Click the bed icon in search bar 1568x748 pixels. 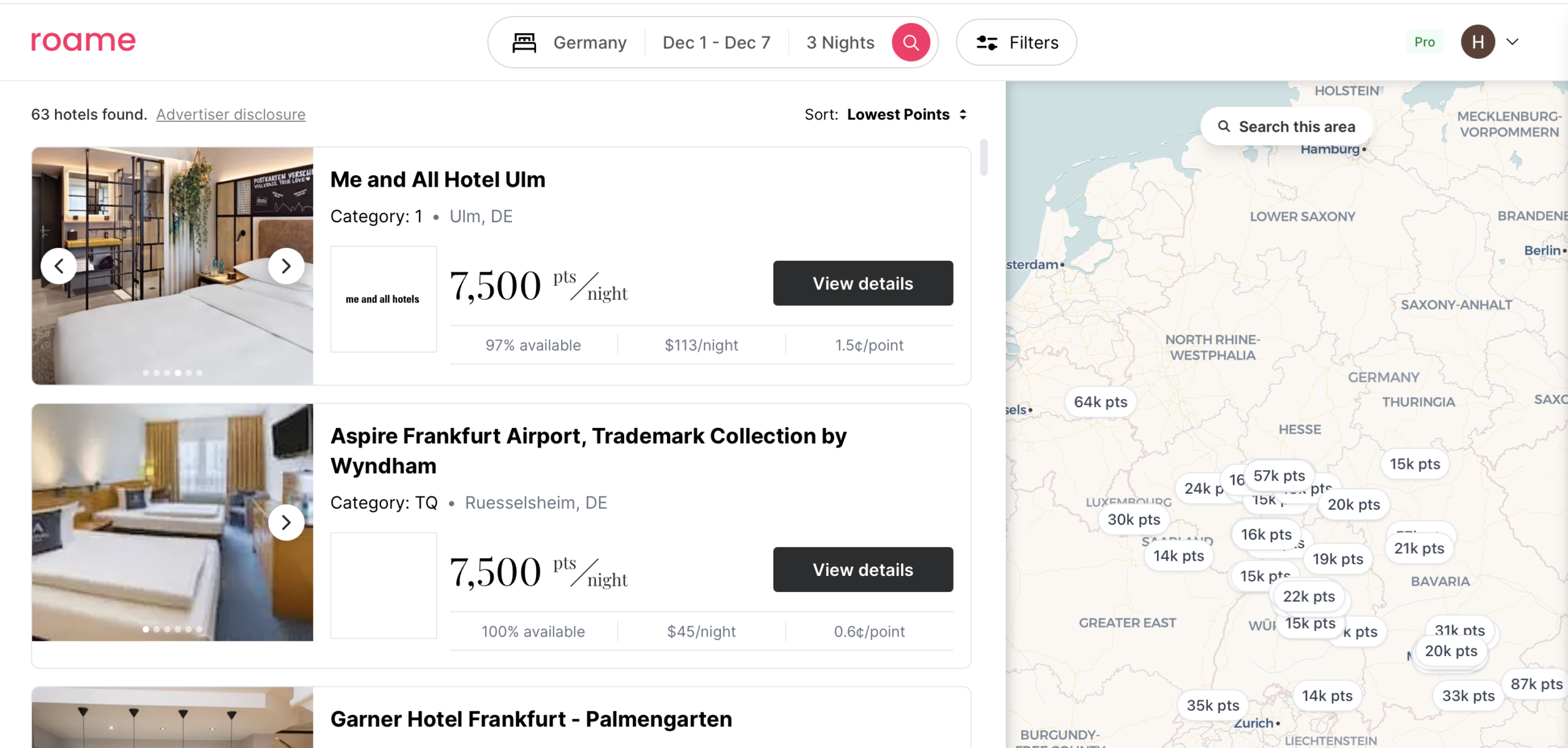524,42
